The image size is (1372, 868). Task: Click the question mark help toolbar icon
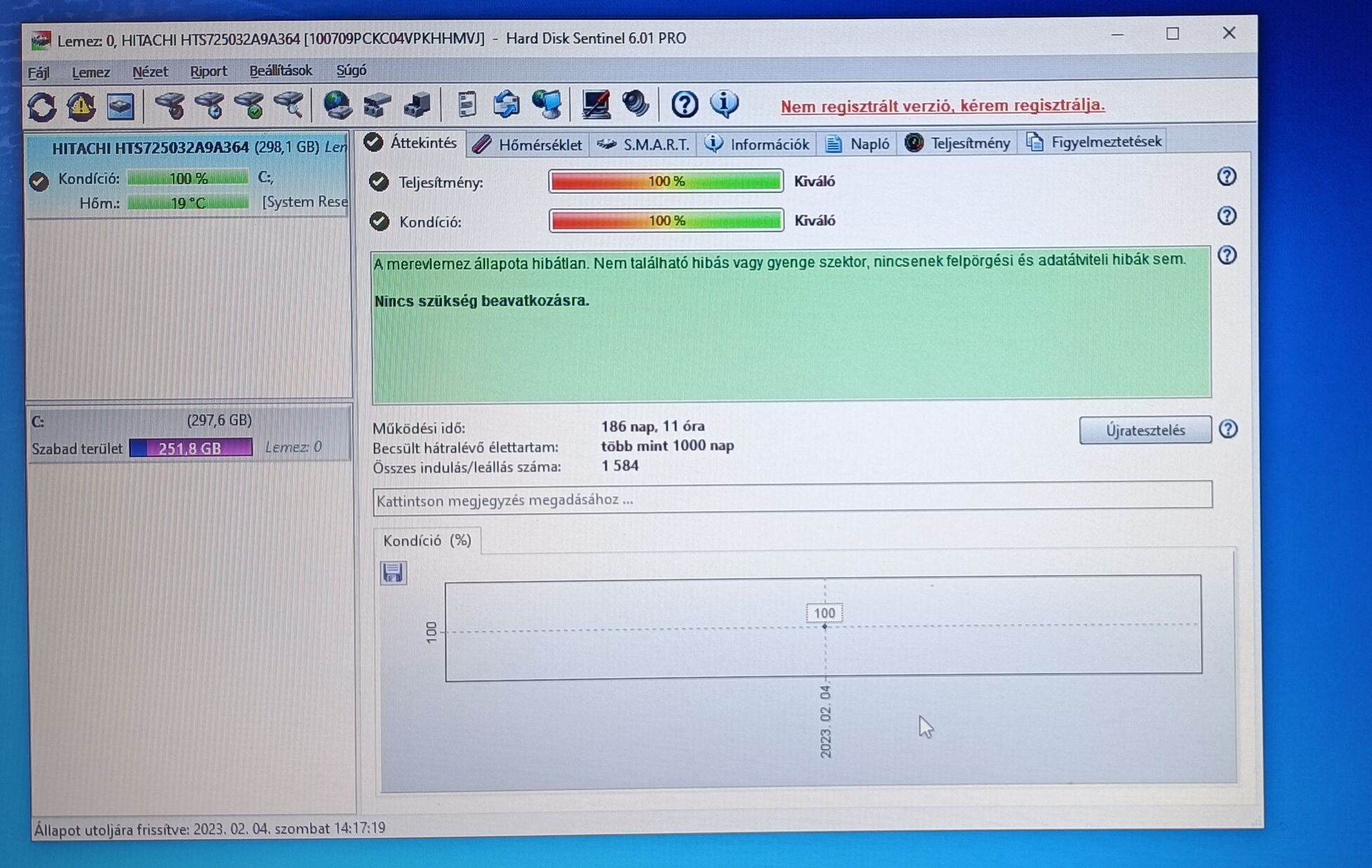coord(684,105)
